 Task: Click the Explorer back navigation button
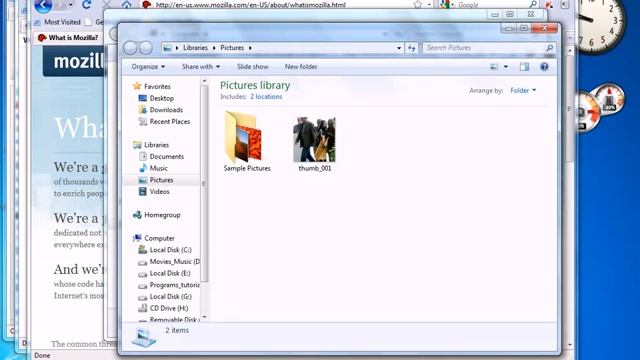pos(130,48)
